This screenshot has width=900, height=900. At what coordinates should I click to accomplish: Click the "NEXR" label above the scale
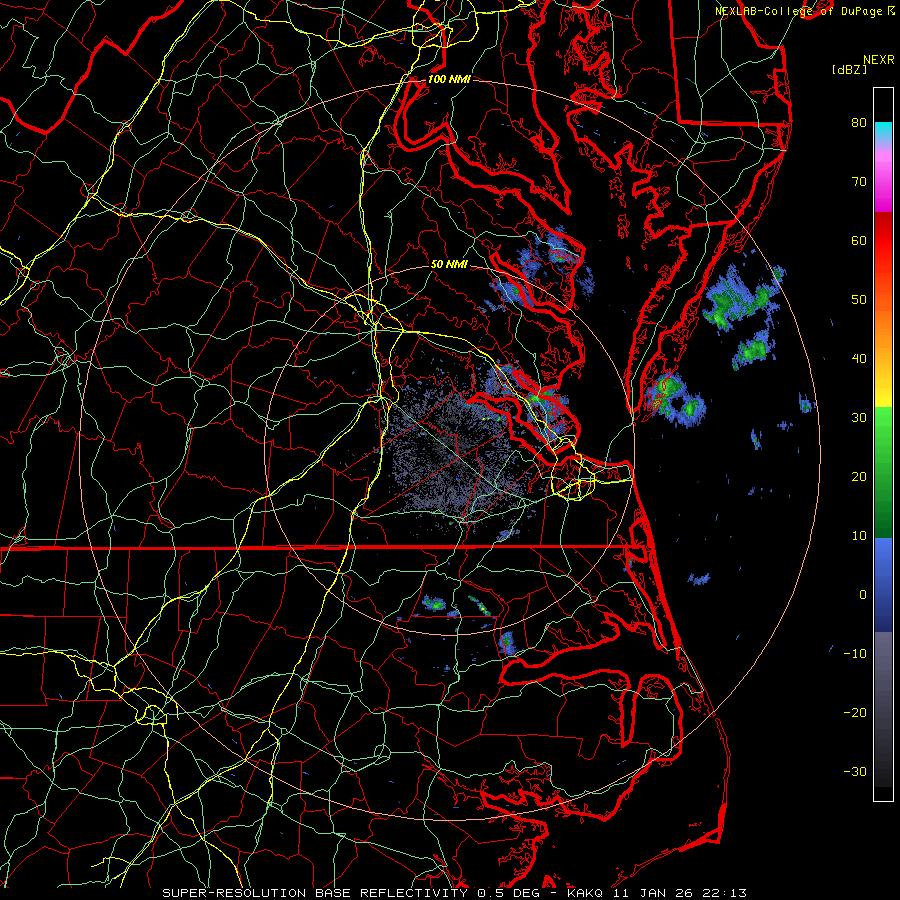[879, 60]
